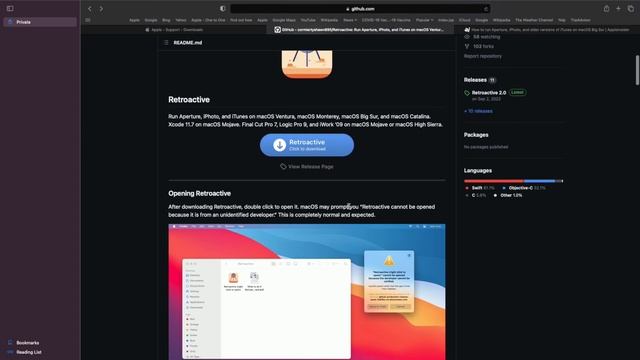Click the tag icon beside Retroactive 2.0
This screenshot has width=640, height=360.
tap(467, 93)
